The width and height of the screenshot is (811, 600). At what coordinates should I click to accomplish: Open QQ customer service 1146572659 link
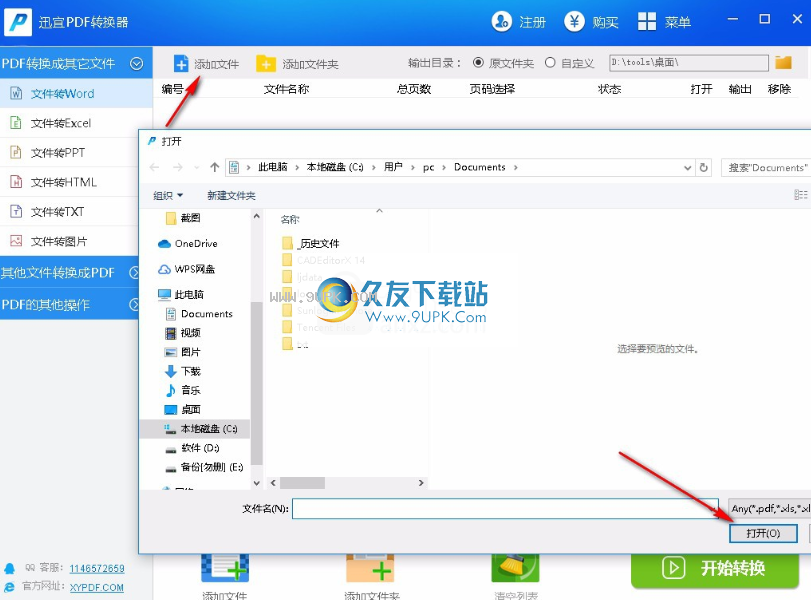(97, 568)
